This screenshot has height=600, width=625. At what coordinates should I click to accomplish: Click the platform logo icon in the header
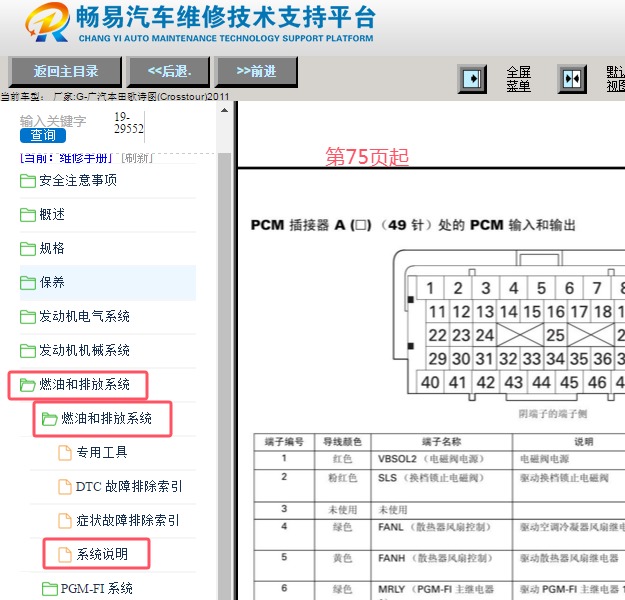click(47, 22)
